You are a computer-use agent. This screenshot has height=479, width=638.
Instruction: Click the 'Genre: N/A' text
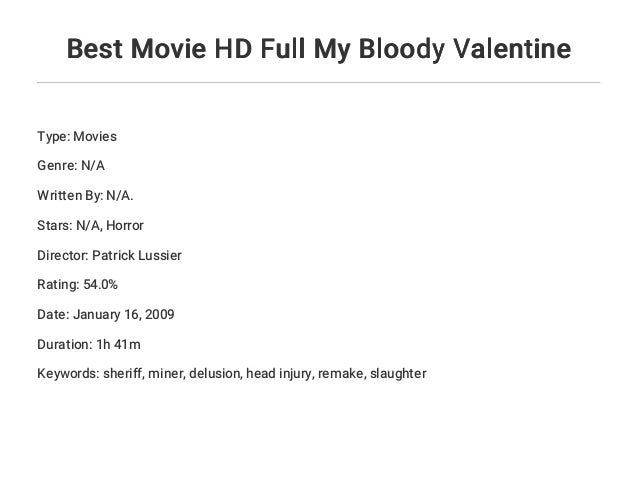tap(71, 166)
